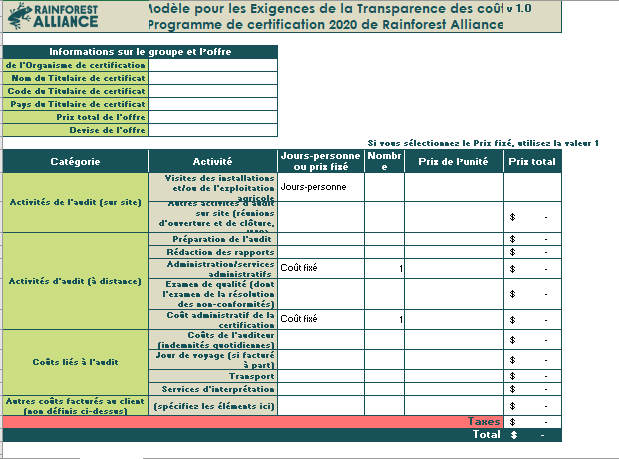The image size is (619, 459).
Task: Select the Activités de l'audit (sur site) category cell
Action: 76,202
